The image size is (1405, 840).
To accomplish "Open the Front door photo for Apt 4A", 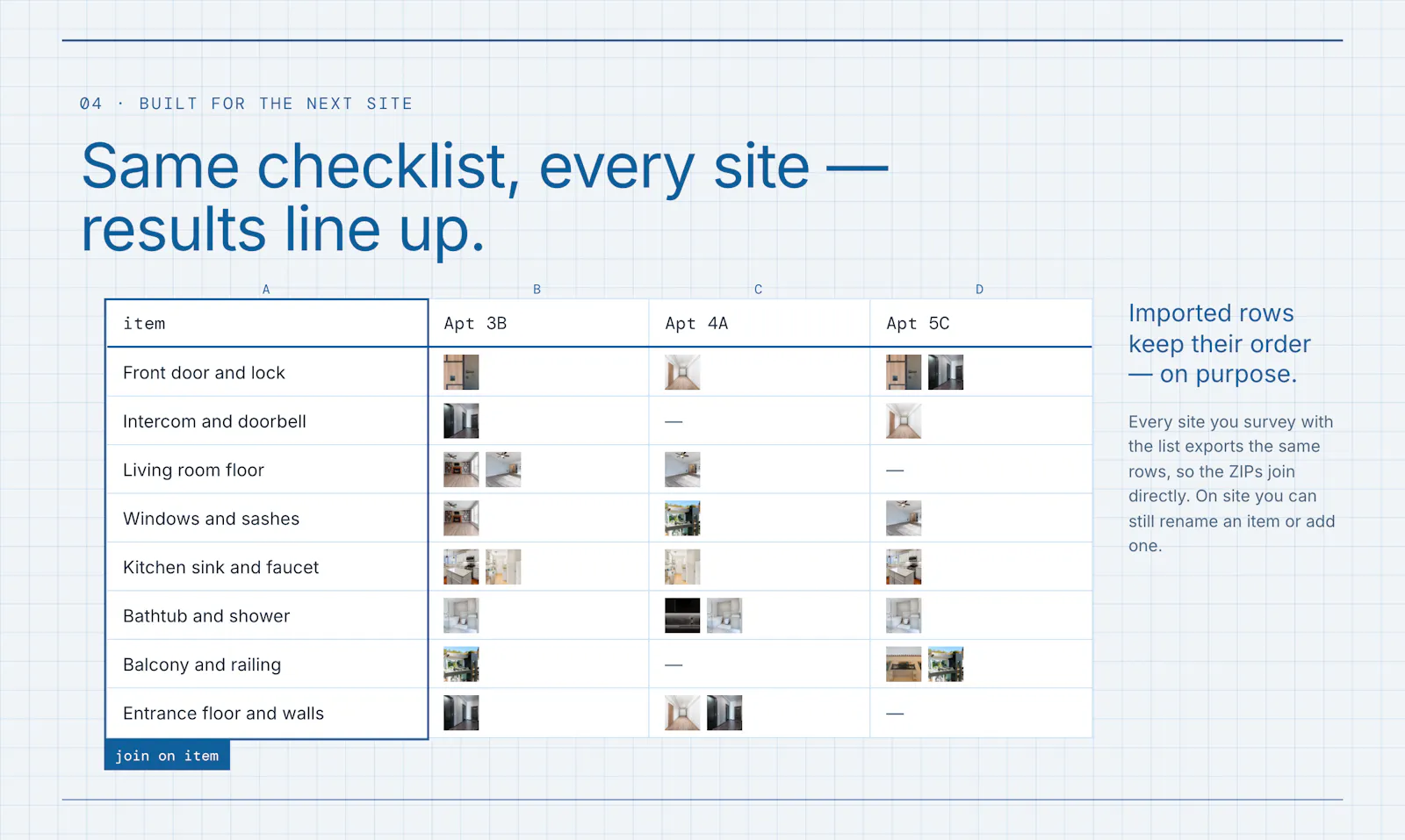I will click(682, 372).
